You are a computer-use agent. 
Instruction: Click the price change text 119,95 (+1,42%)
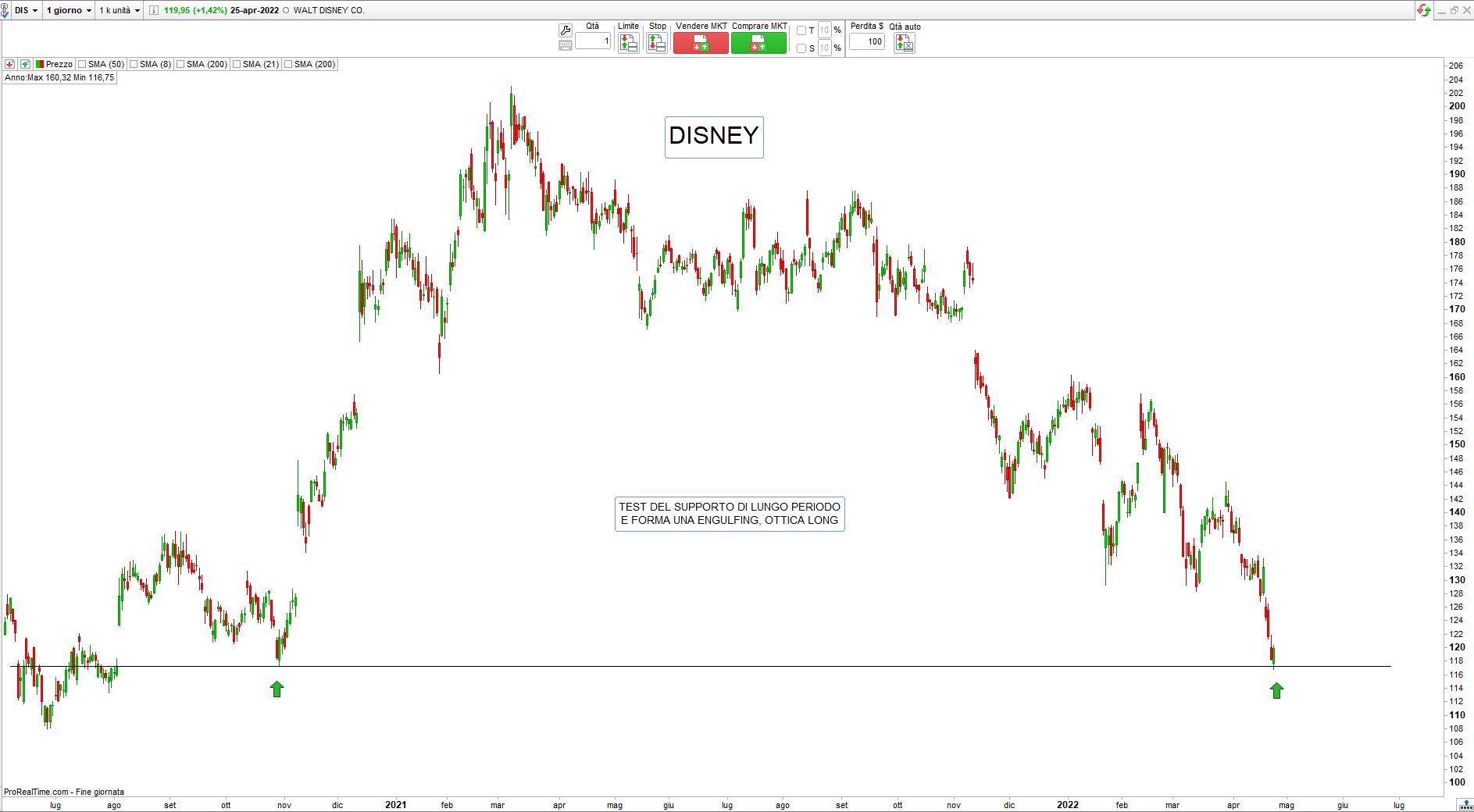(195, 10)
